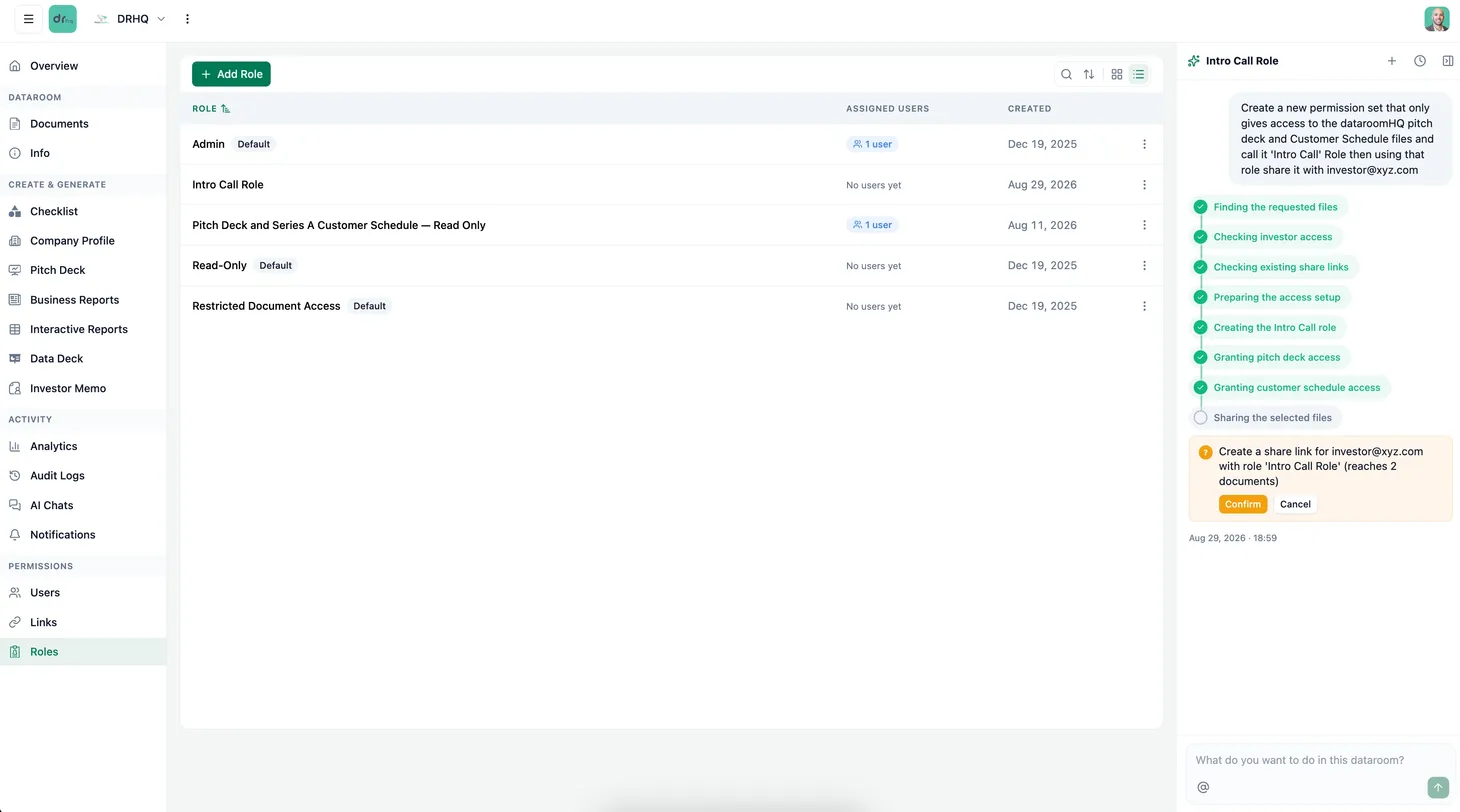
Task: Click the send message arrow button
Action: coord(1438,788)
